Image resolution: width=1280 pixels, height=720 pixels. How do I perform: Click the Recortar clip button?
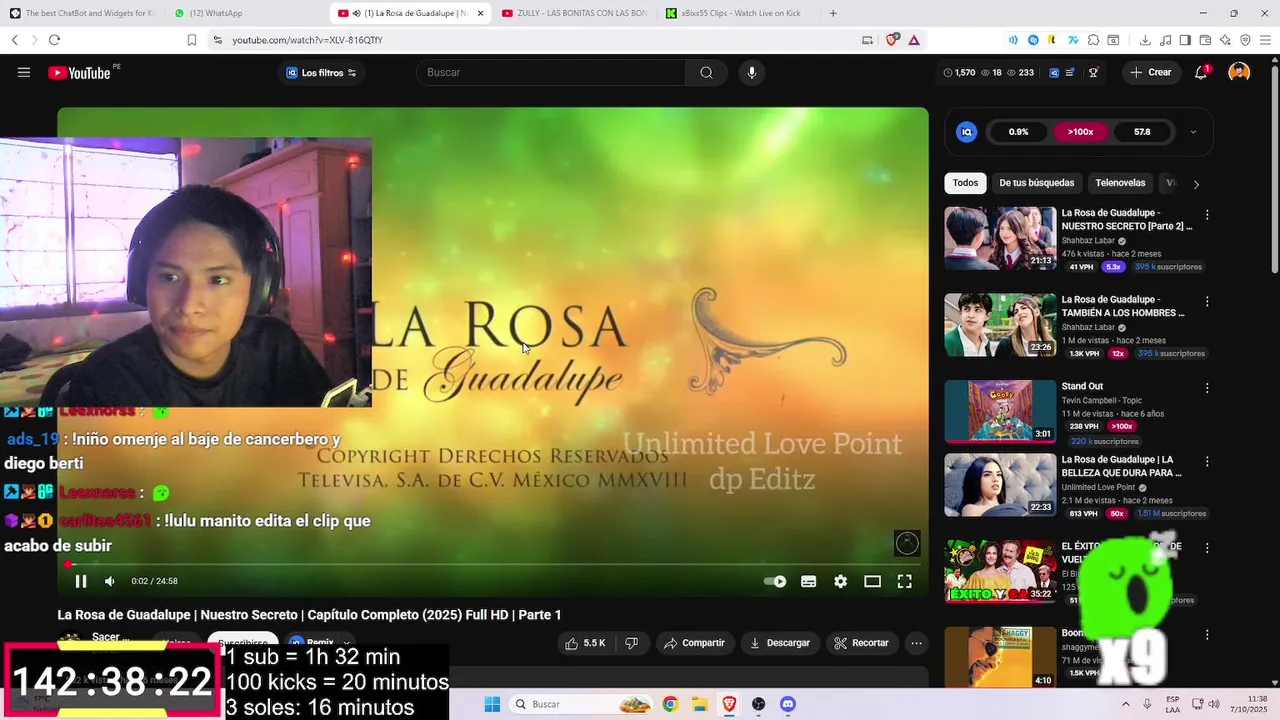coord(862,643)
